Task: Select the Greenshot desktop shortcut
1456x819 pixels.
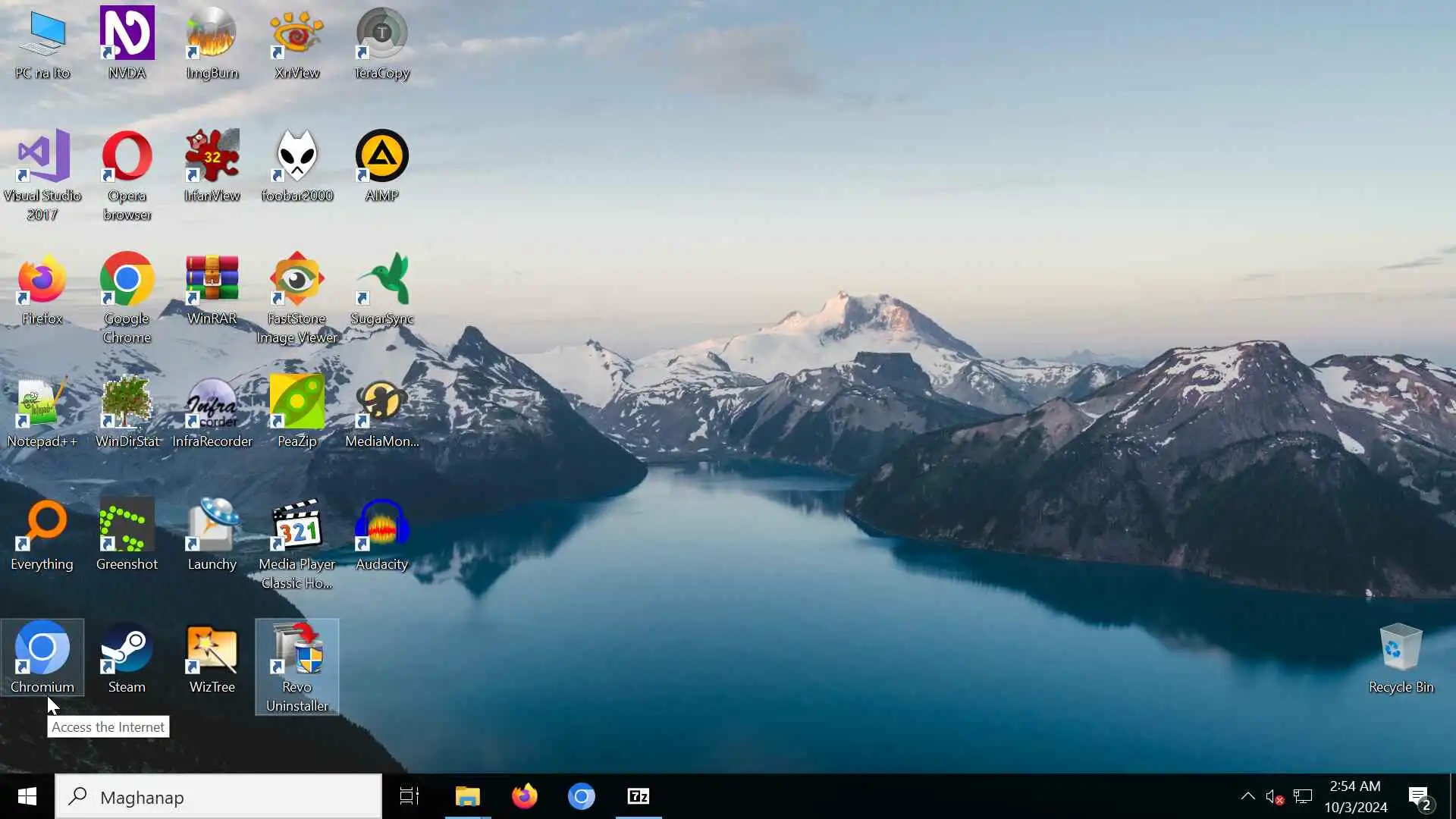Action: click(x=127, y=526)
